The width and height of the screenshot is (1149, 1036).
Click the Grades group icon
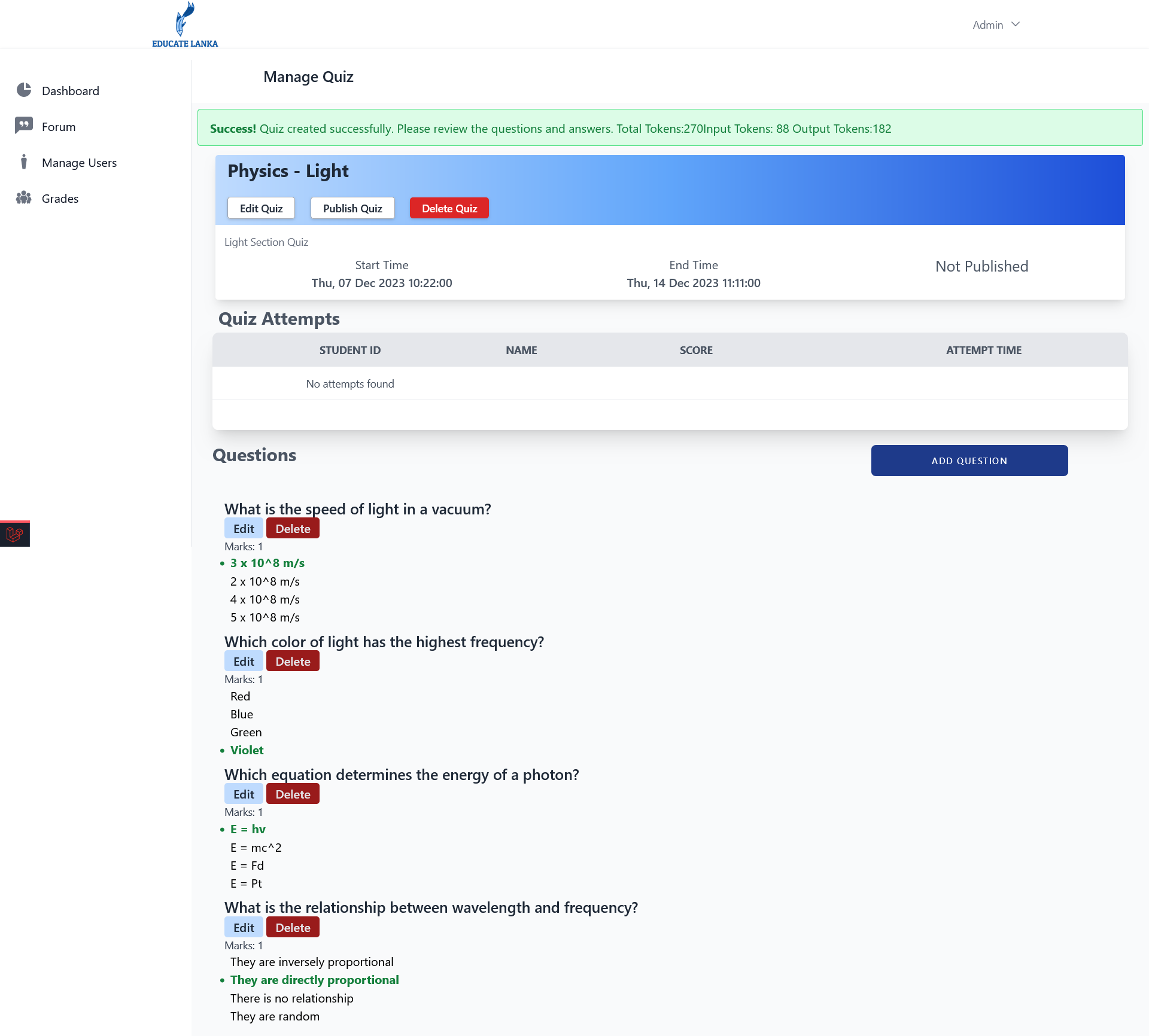[24, 198]
